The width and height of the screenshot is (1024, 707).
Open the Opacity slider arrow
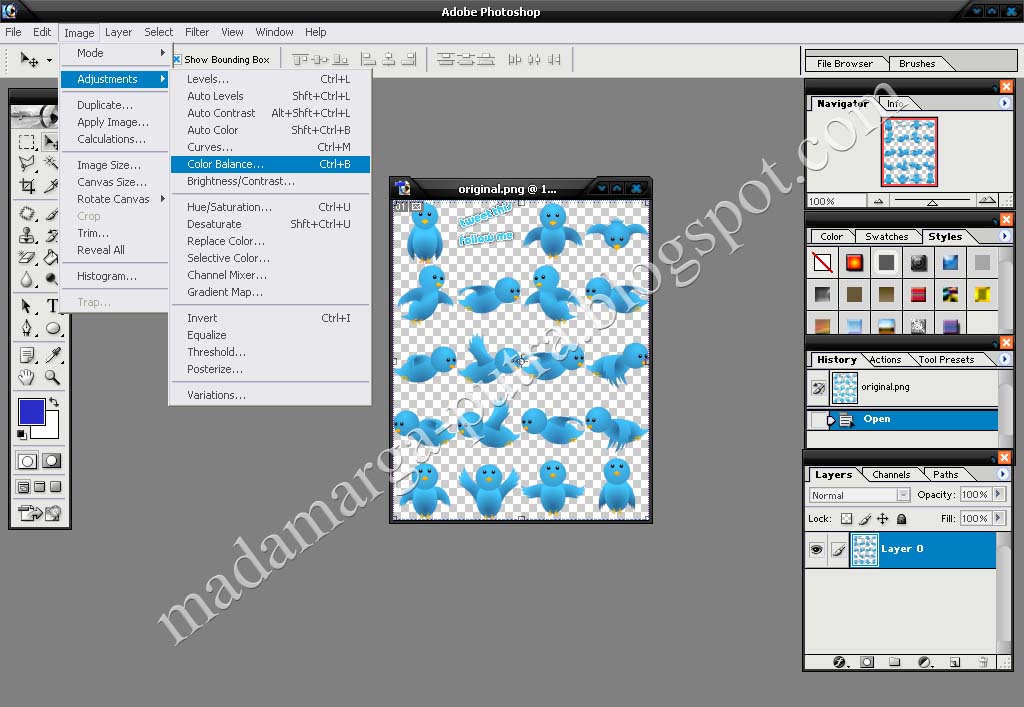click(x=998, y=494)
